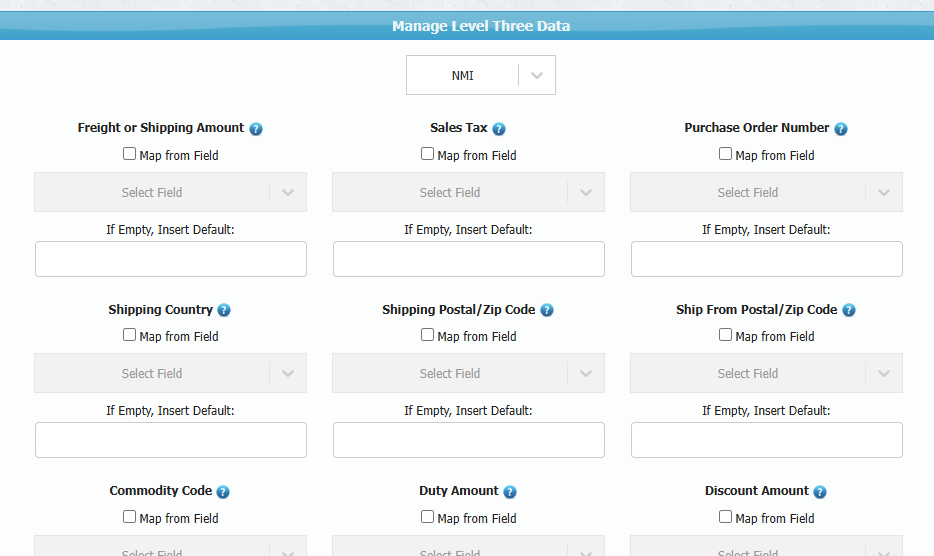Click default value field for Shipping Country

(x=171, y=440)
